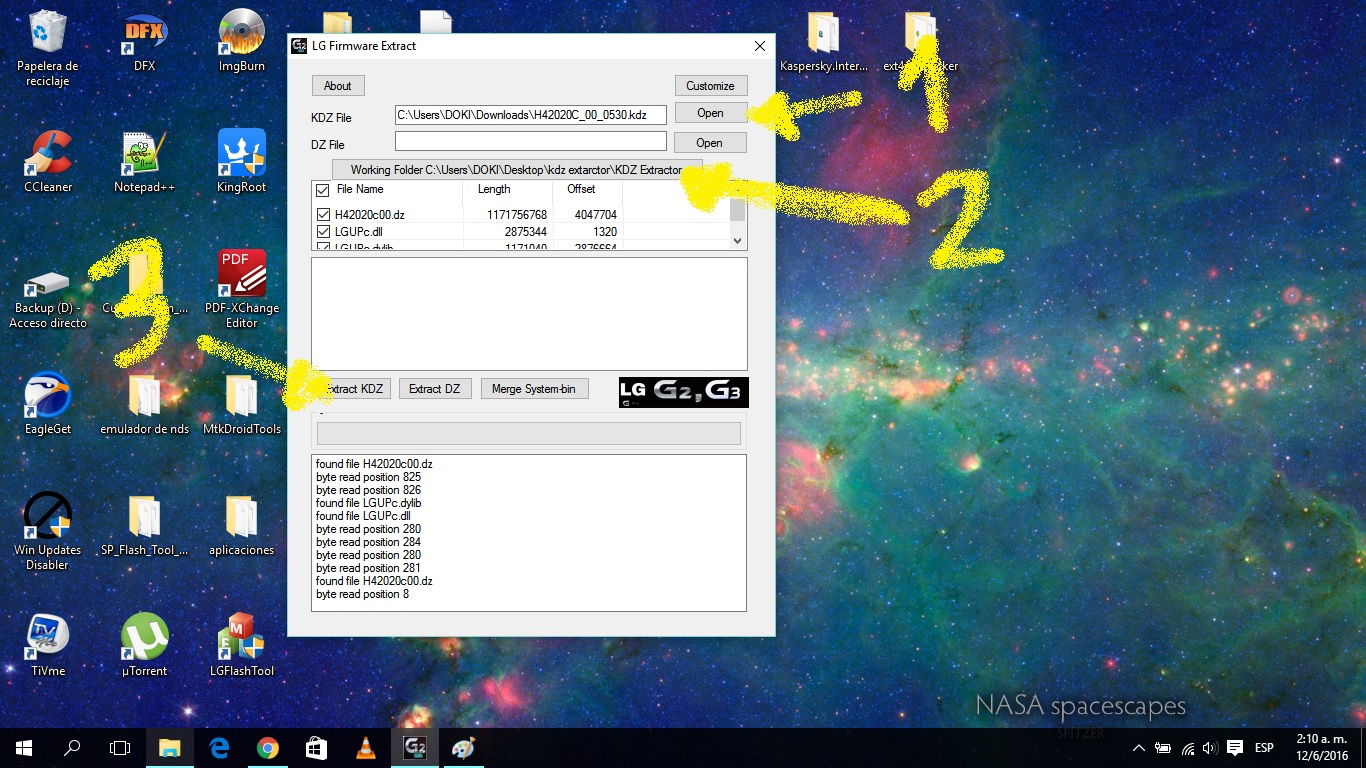This screenshot has height=768, width=1366.
Task: Select the MtkDroidTools folder icon
Action: pyautogui.click(x=241, y=404)
